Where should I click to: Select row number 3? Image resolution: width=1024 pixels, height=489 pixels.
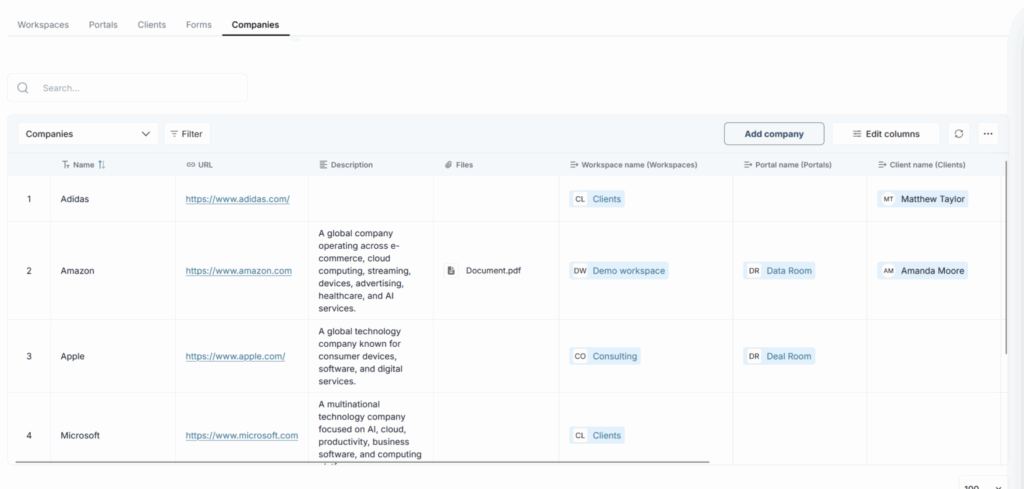29,356
